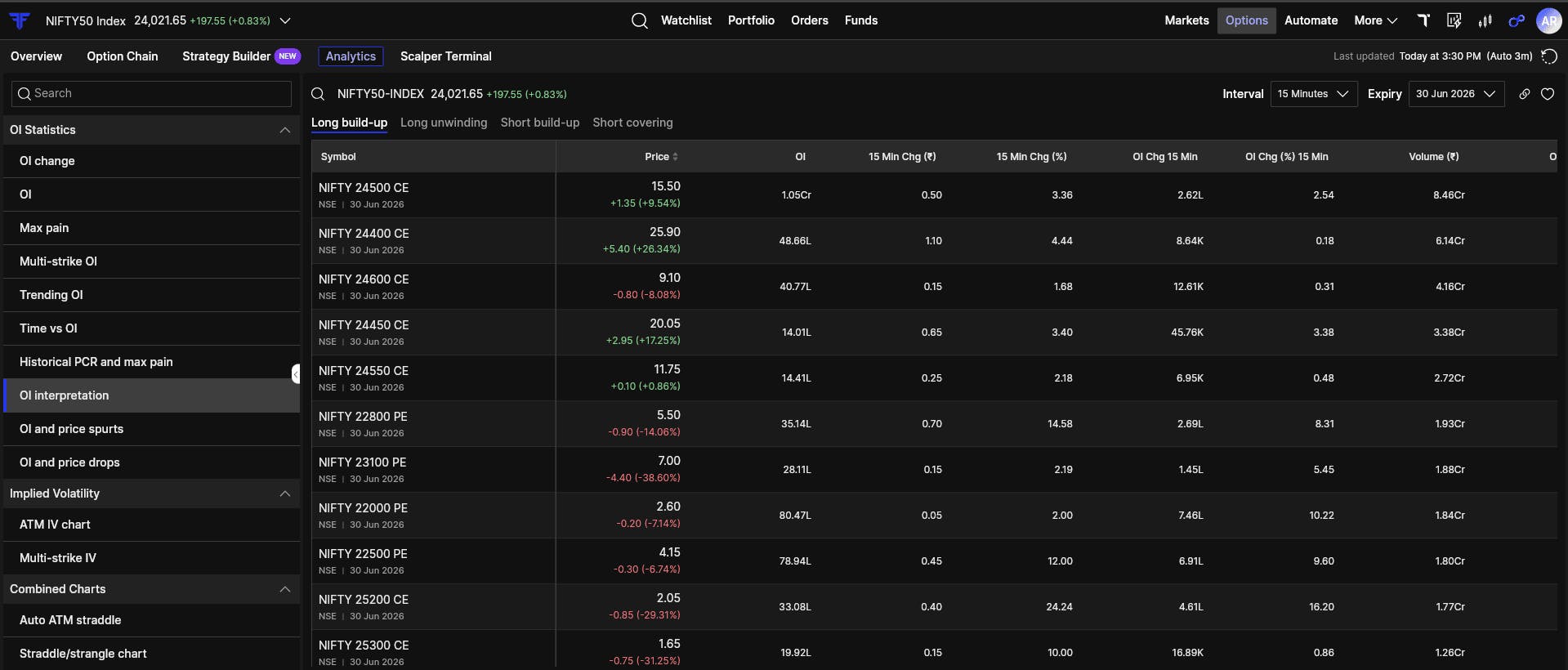
Task: Click the blue chain link icon in header
Action: coord(1517,20)
